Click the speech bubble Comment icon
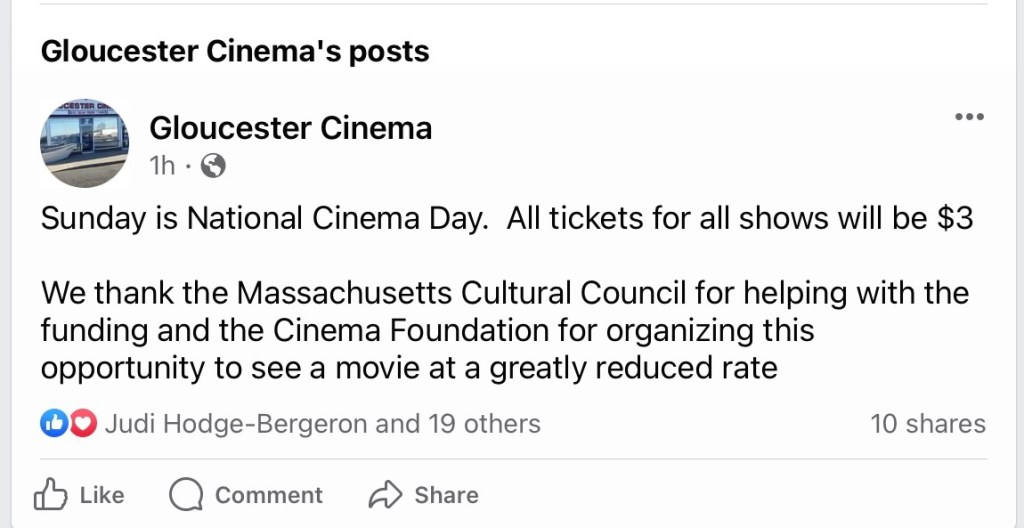This screenshot has width=1024, height=528. [x=186, y=494]
